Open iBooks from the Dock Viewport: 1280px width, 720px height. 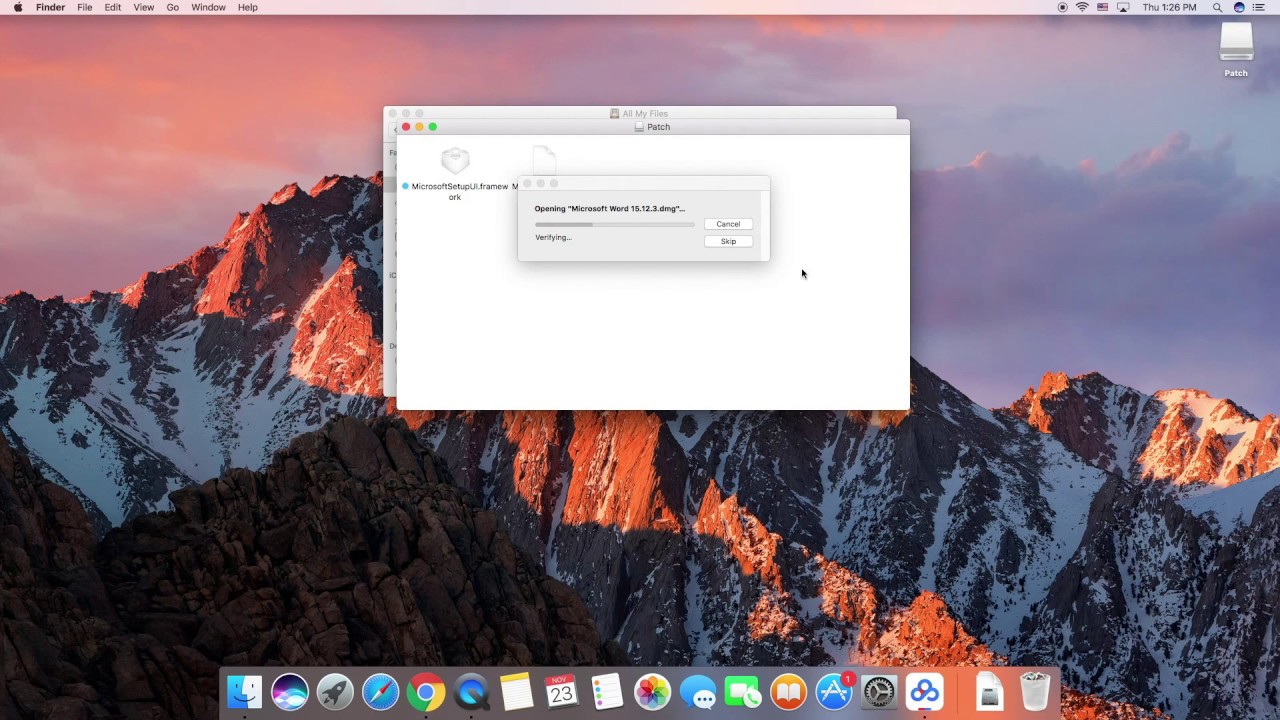789,692
